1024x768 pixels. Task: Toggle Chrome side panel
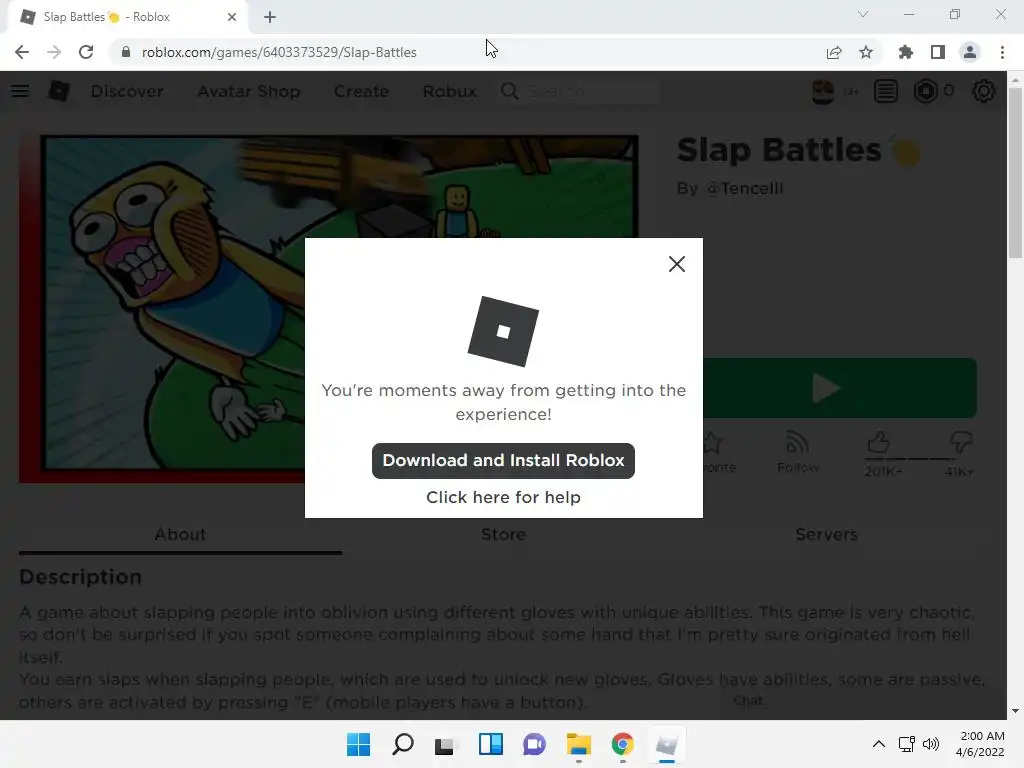click(938, 52)
